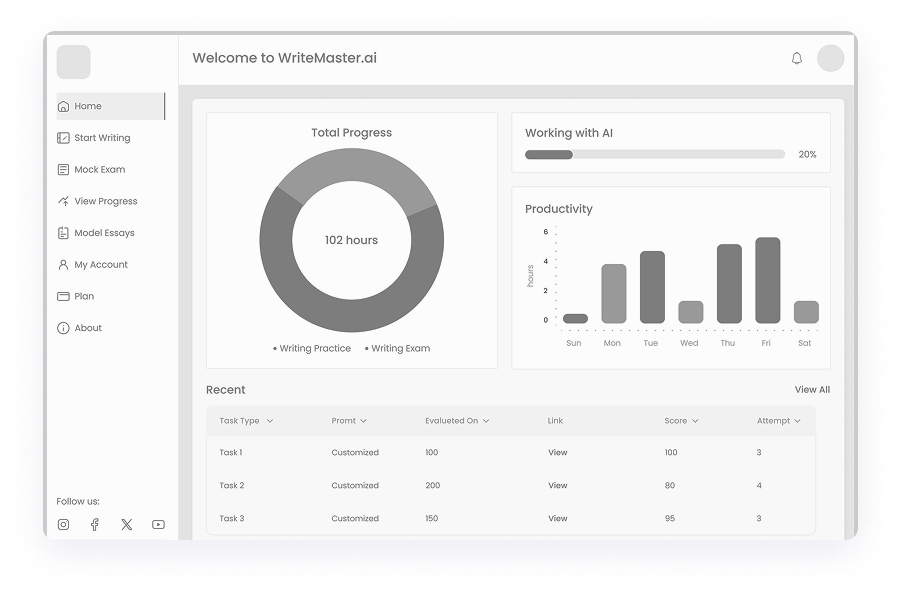Expand the Evalueted On column chevron
The image size is (901, 595).
[x=486, y=421]
